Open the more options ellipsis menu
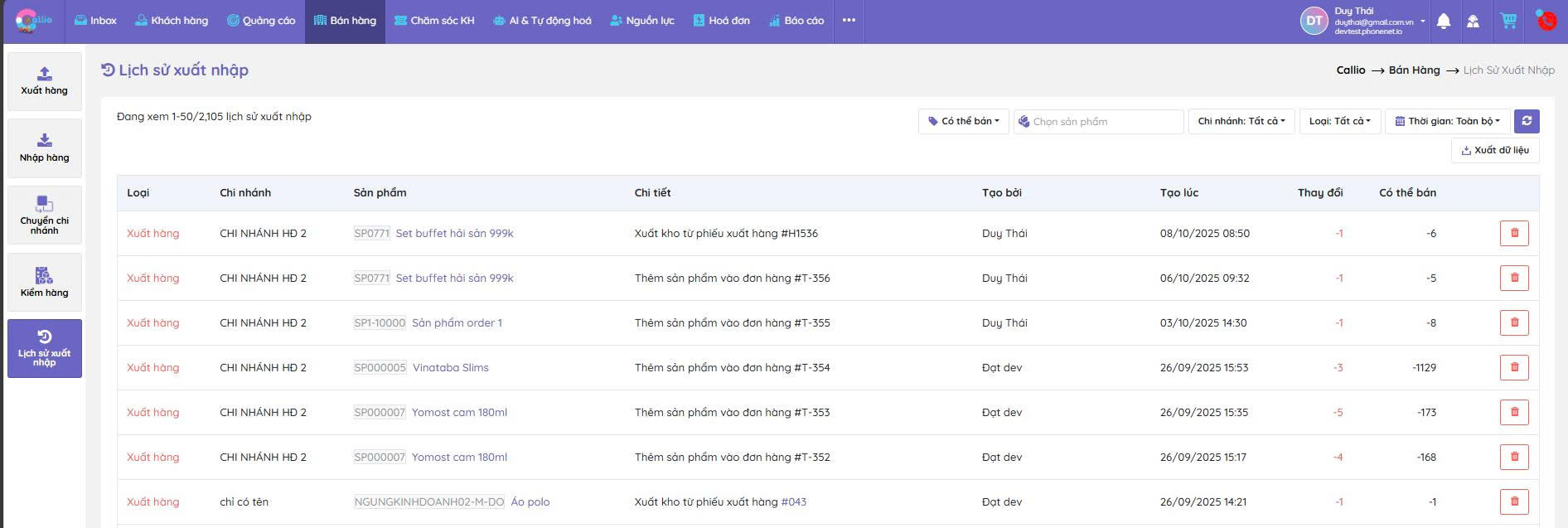1568x528 pixels. (x=849, y=21)
